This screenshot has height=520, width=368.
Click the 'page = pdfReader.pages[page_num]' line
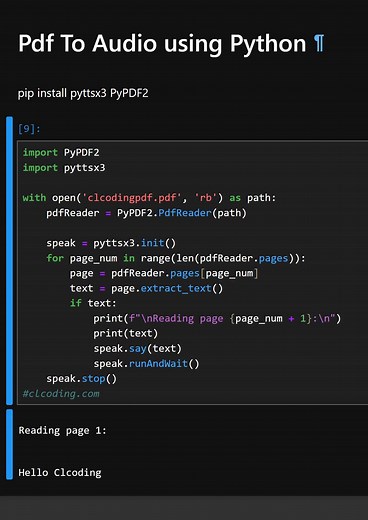[x=164, y=273]
